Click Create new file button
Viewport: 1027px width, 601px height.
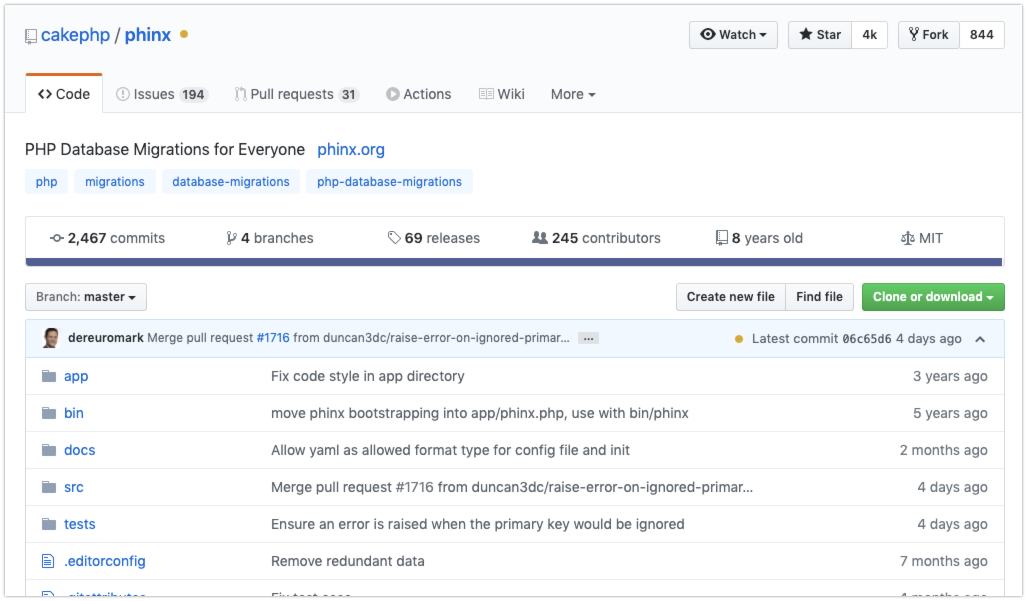(x=730, y=297)
